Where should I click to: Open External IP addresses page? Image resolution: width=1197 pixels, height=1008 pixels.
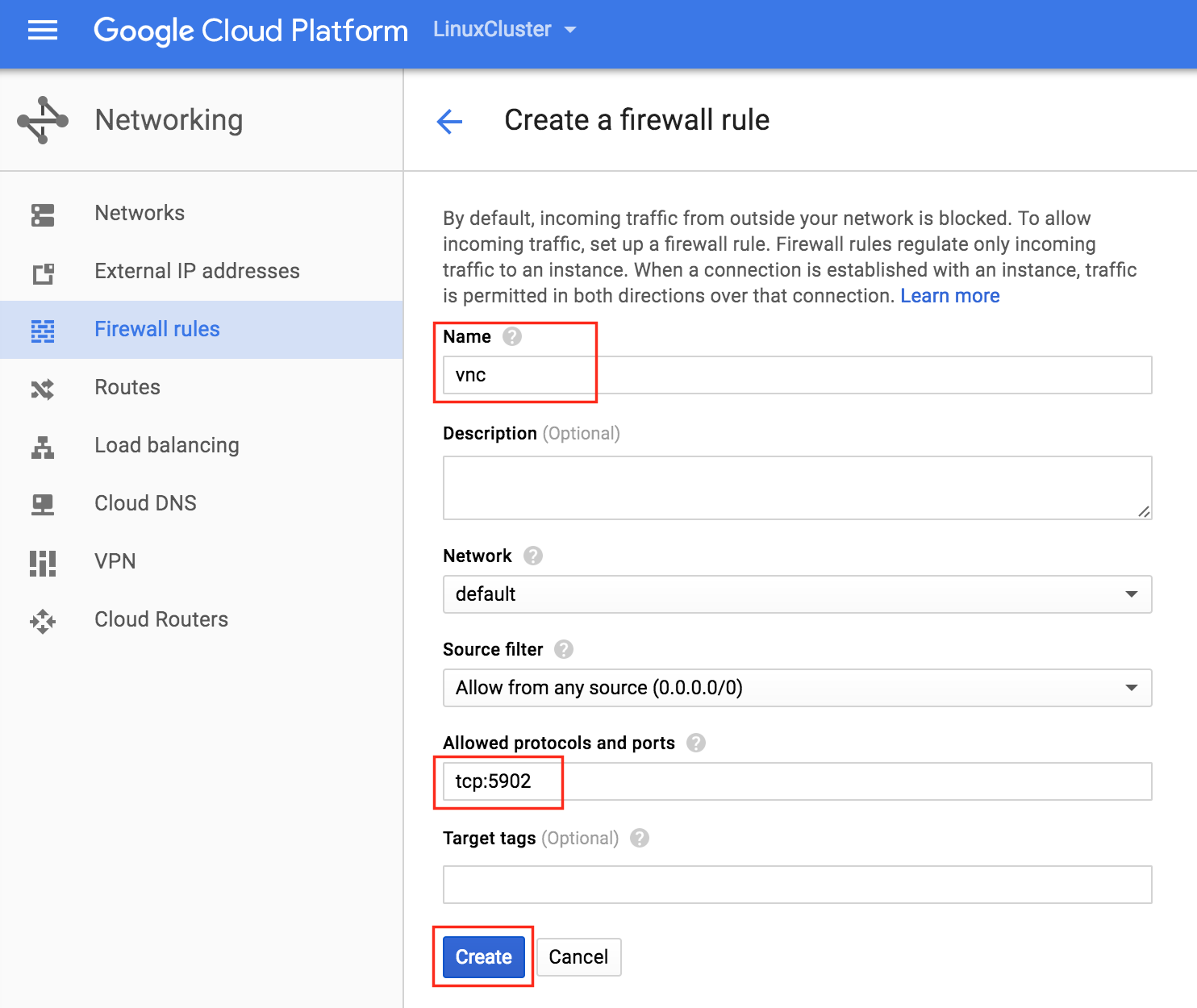202,271
